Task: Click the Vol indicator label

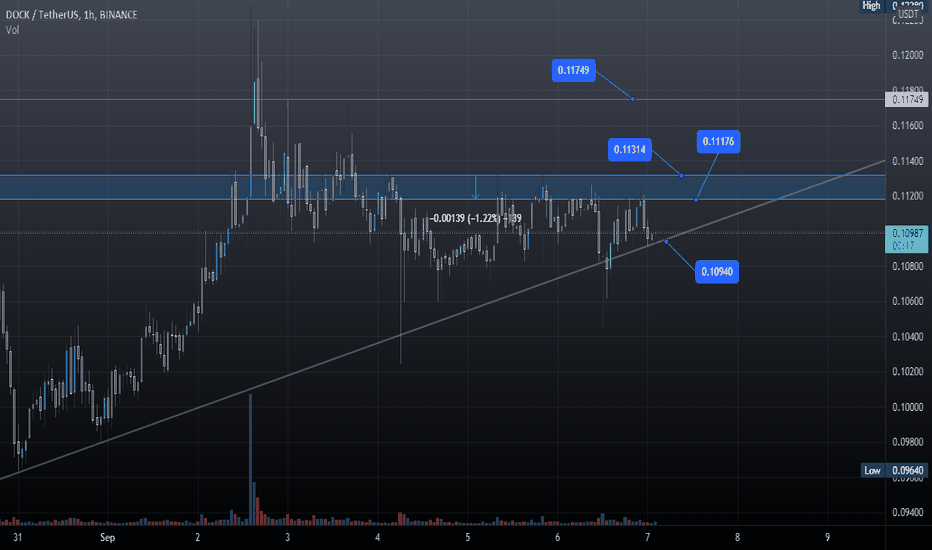Action: (12, 30)
